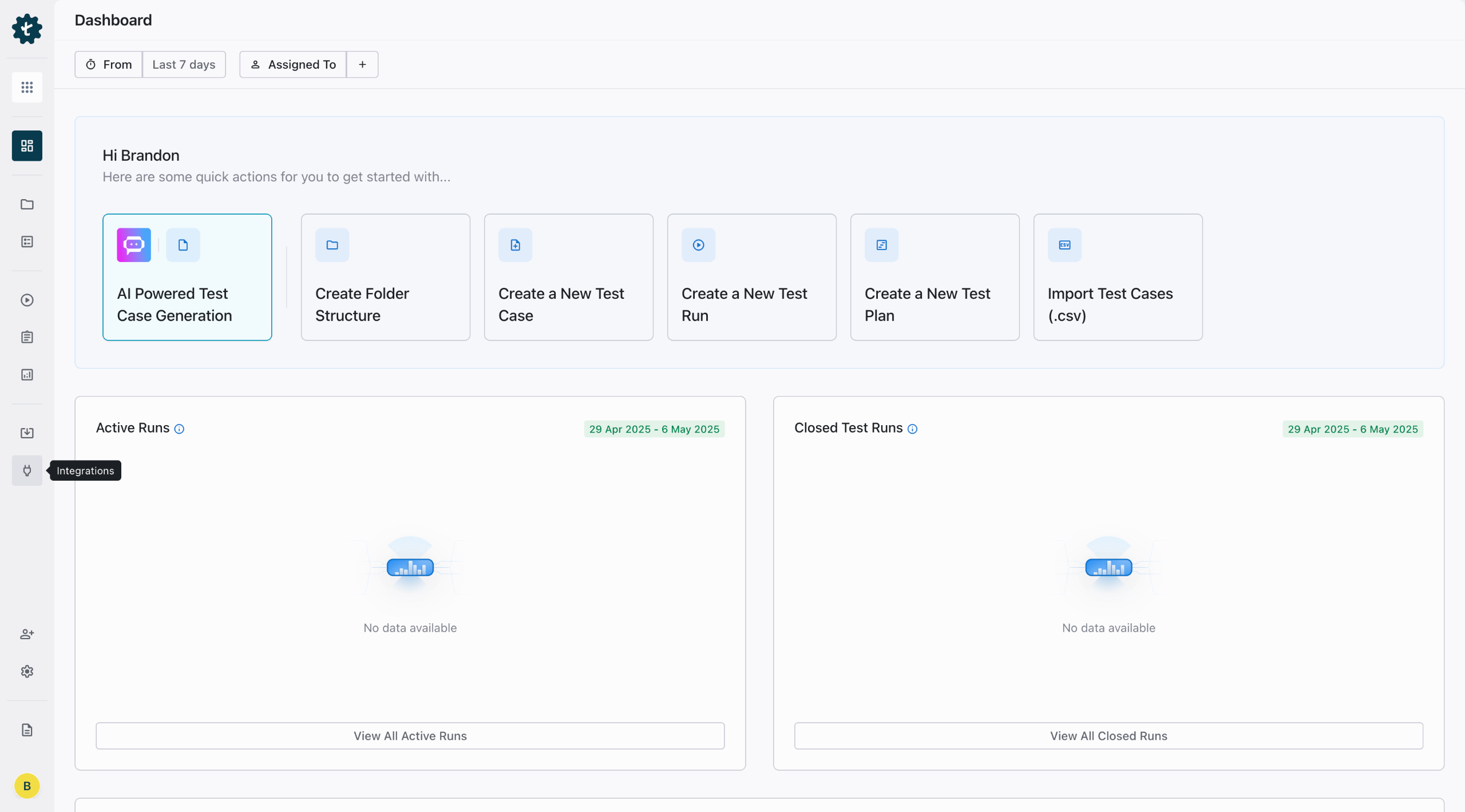
Task: Open the reports chart icon in sidebar
Action: (27, 375)
